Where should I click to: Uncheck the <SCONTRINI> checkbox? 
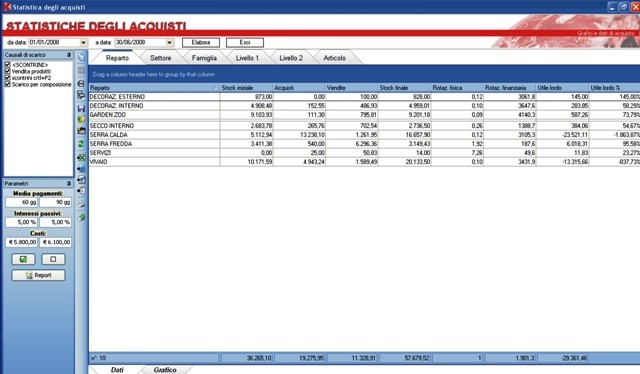[x=7, y=65]
